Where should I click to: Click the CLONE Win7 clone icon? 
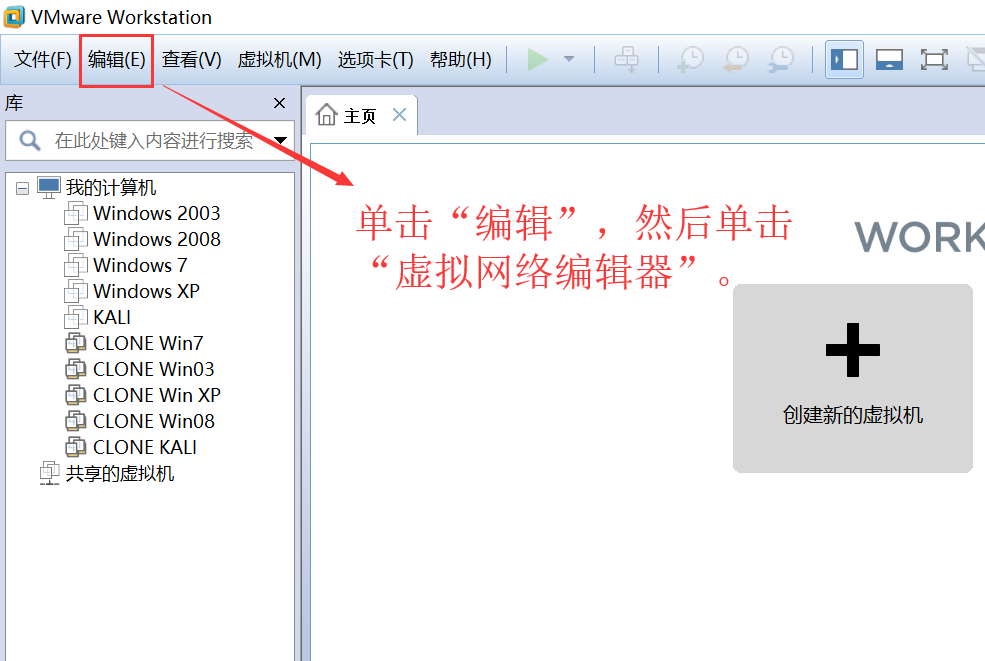click(76, 343)
